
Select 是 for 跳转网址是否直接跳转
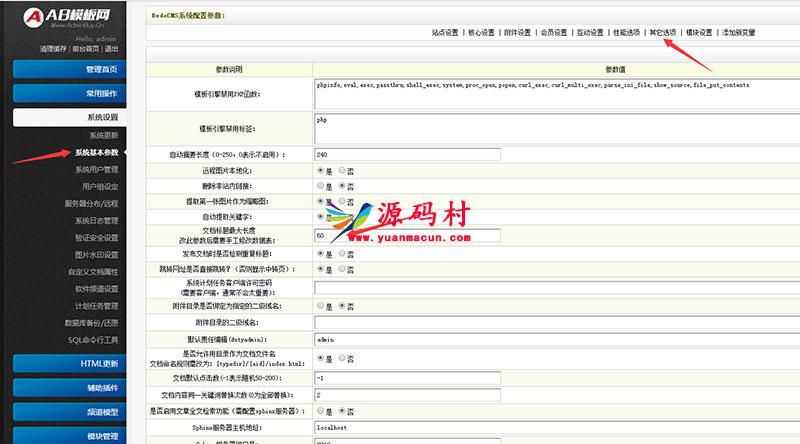(x=320, y=268)
